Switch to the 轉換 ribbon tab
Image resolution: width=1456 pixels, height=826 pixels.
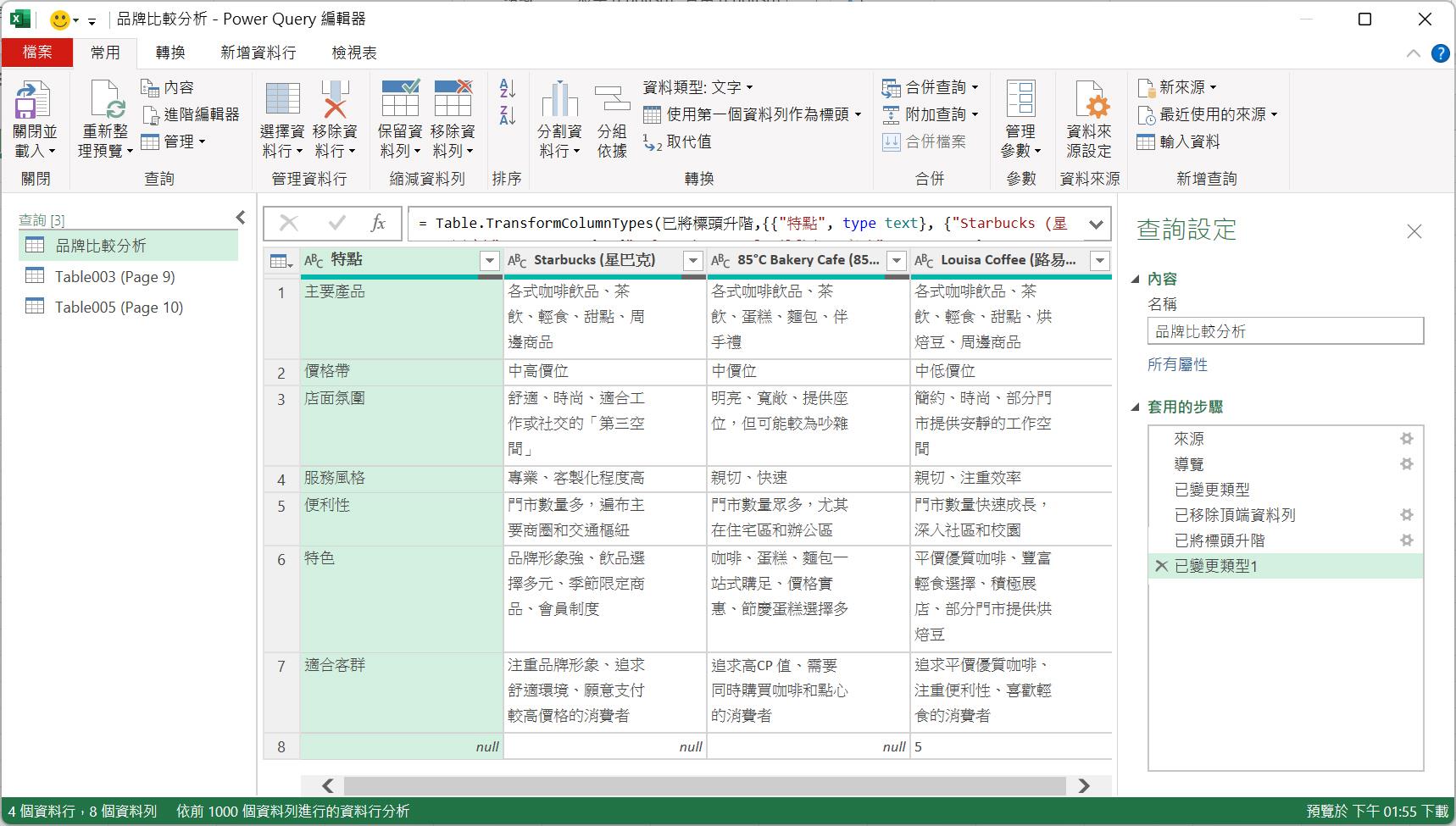pyautogui.click(x=169, y=53)
